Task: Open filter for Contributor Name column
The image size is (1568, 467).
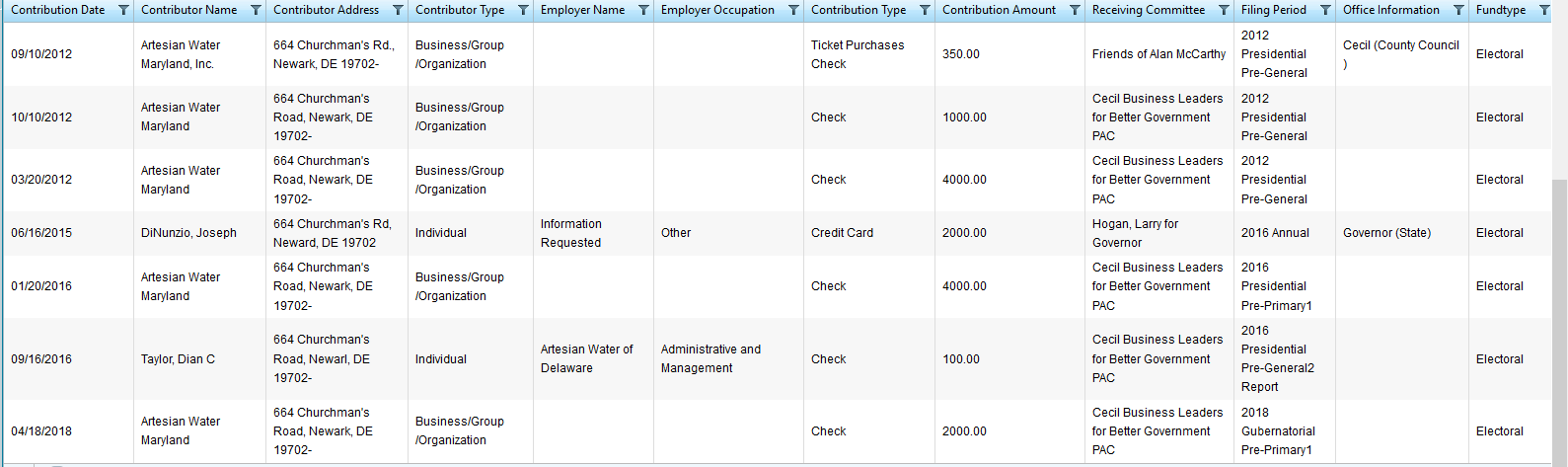Action: coord(256,11)
